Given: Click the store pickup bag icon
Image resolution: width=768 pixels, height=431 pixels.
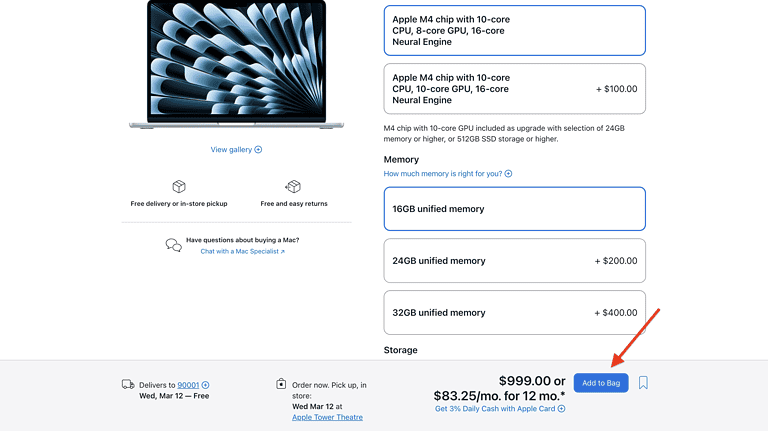Looking at the screenshot, I should 282,384.
